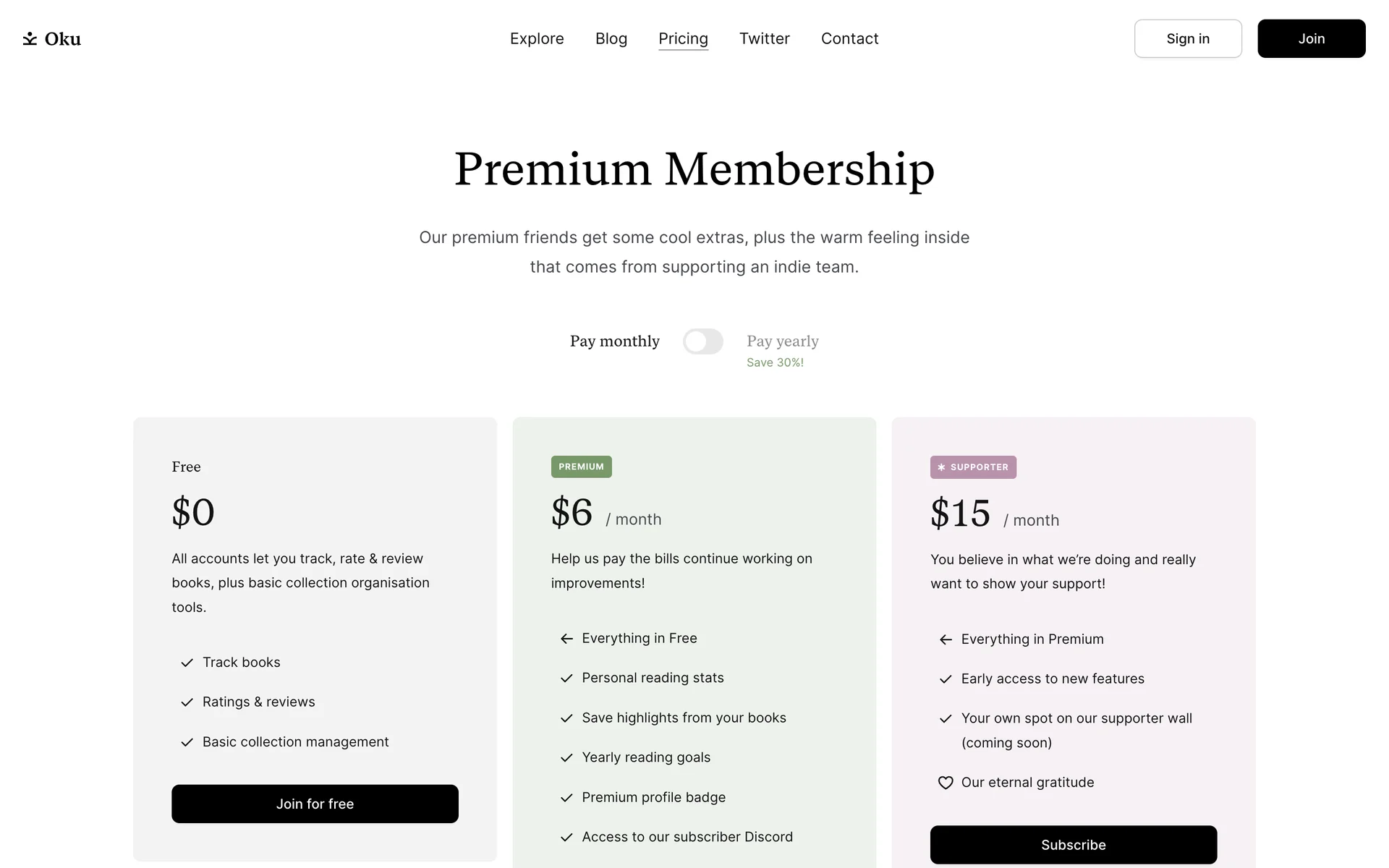Image resolution: width=1389 pixels, height=868 pixels.
Task: Select the Pay monthly option label
Action: [614, 341]
